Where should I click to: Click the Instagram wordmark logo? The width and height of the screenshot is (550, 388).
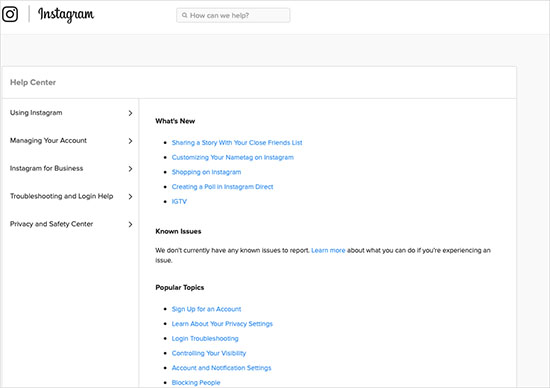(x=66, y=15)
